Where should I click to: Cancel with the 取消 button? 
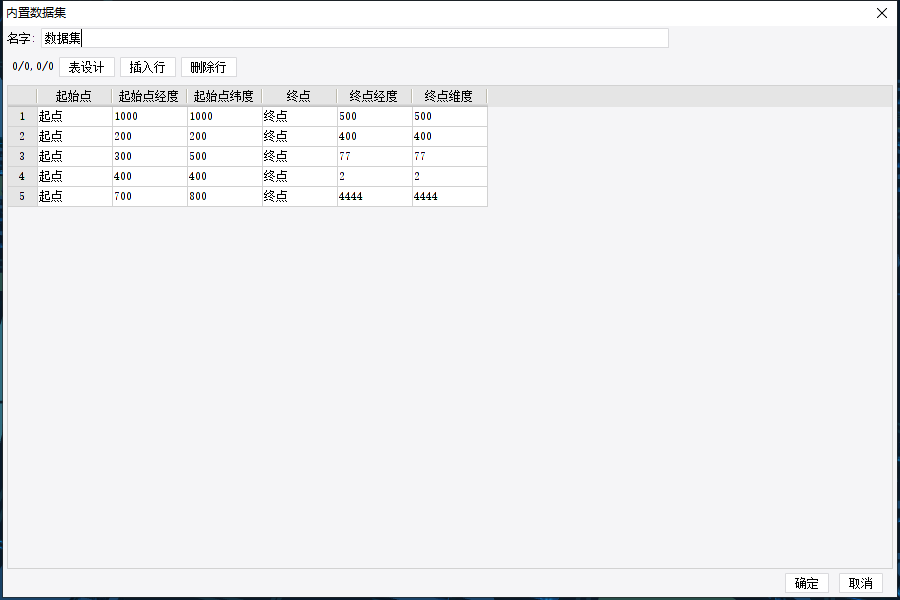pyautogui.click(x=860, y=583)
